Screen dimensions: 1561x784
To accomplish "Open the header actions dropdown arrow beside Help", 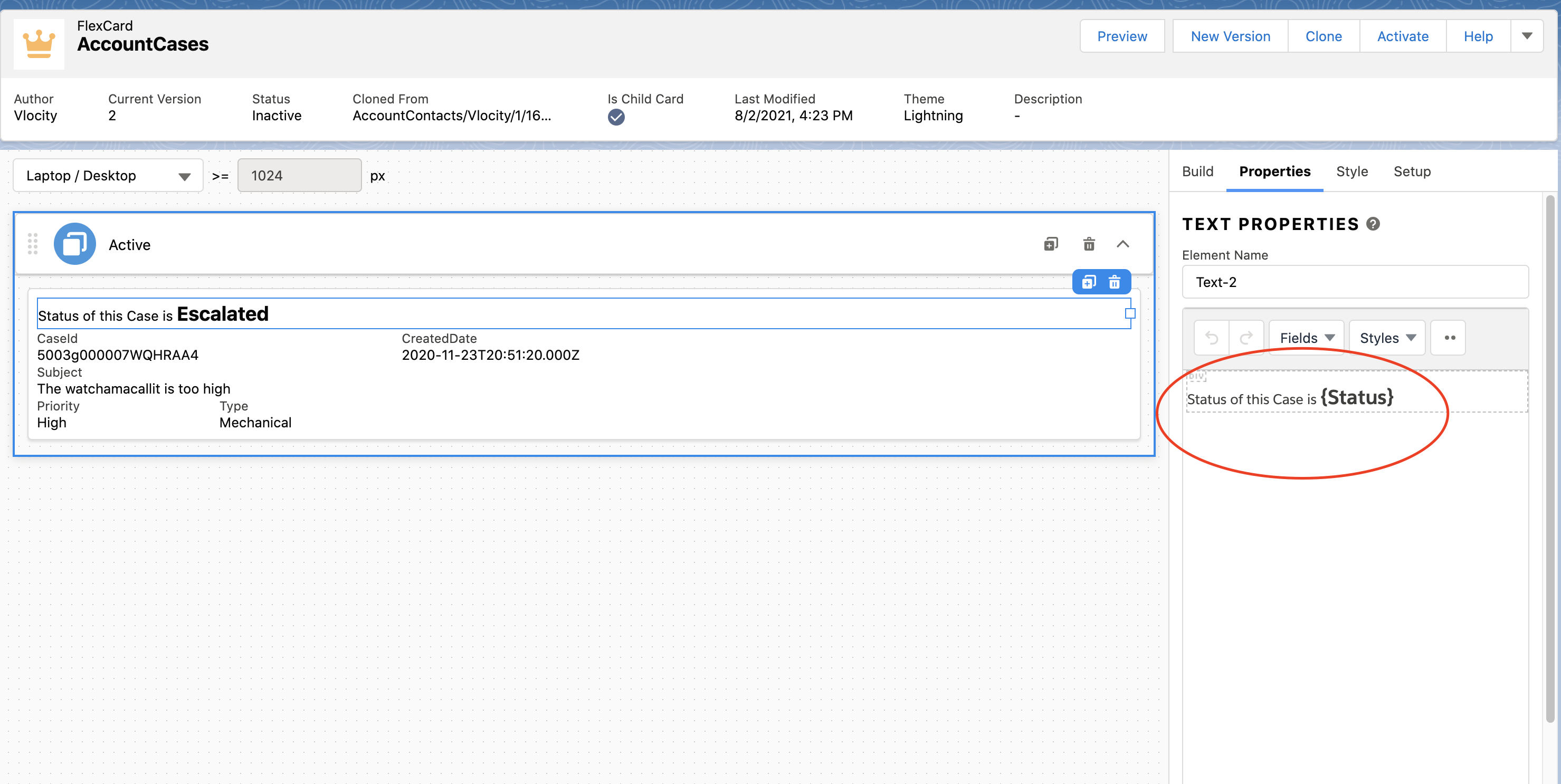I will pyautogui.click(x=1527, y=36).
